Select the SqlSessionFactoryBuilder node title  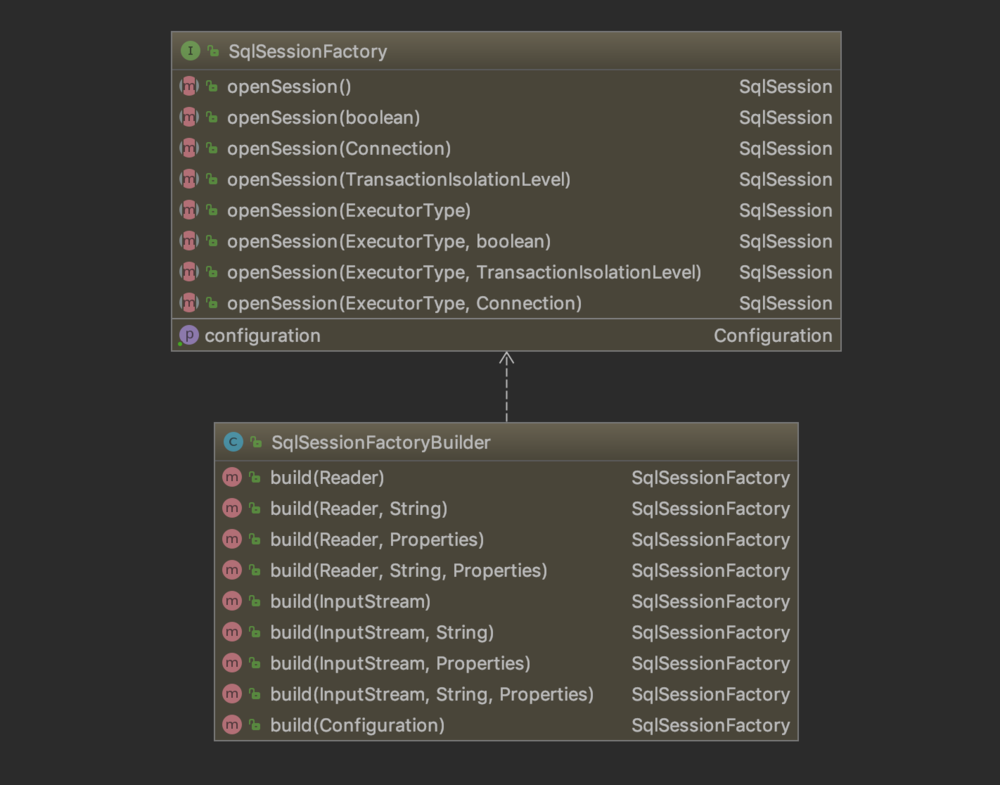[x=380, y=442]
